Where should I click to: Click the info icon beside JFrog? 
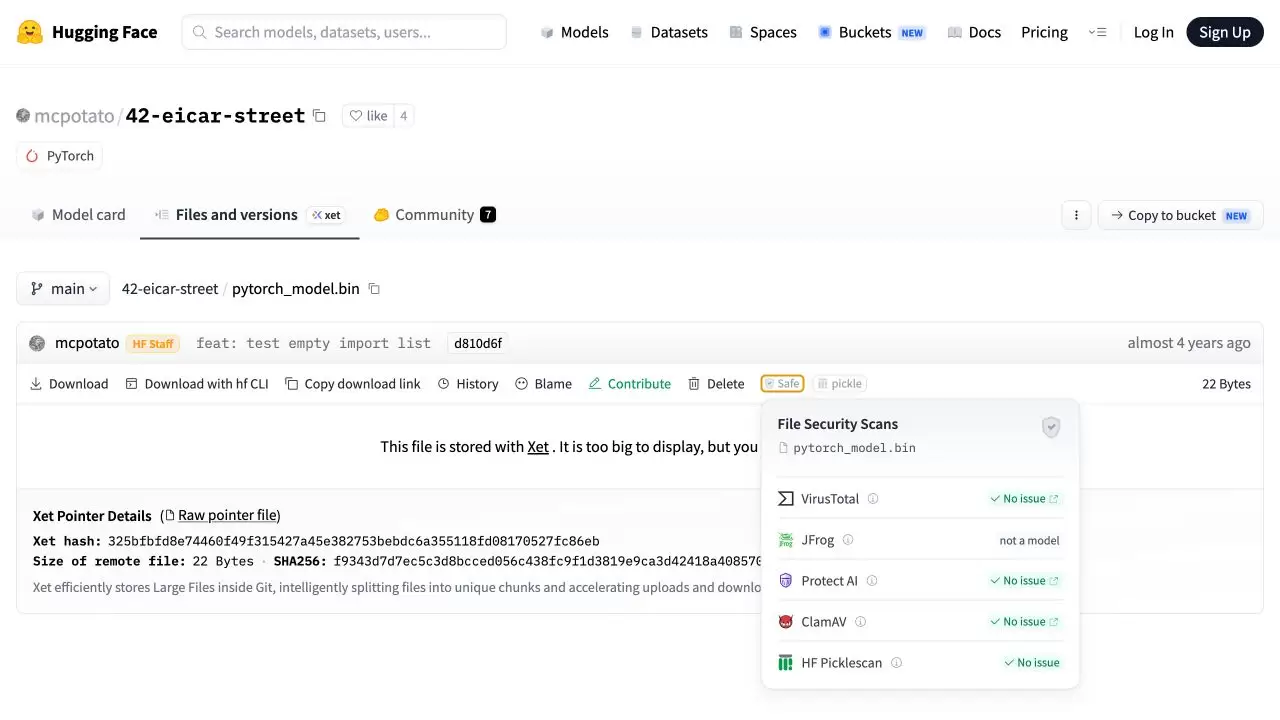848,540
